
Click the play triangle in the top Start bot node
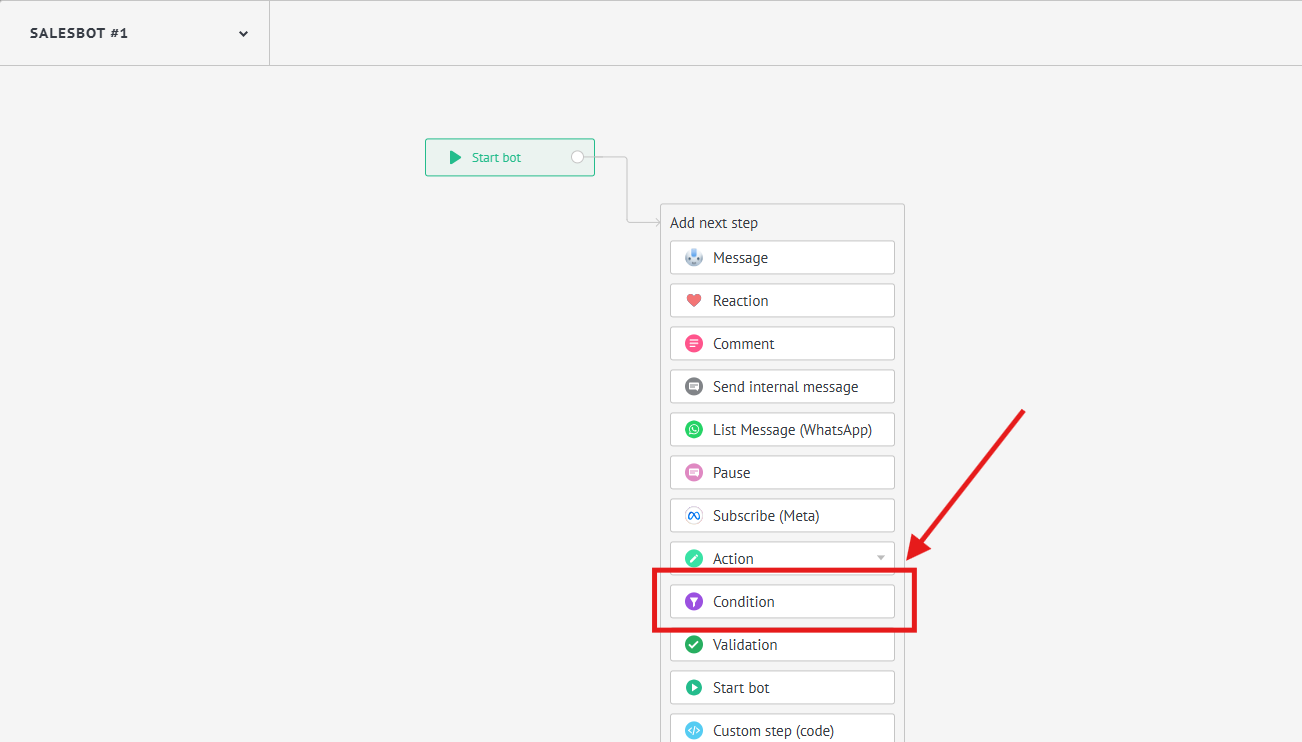tap(455, 157)
